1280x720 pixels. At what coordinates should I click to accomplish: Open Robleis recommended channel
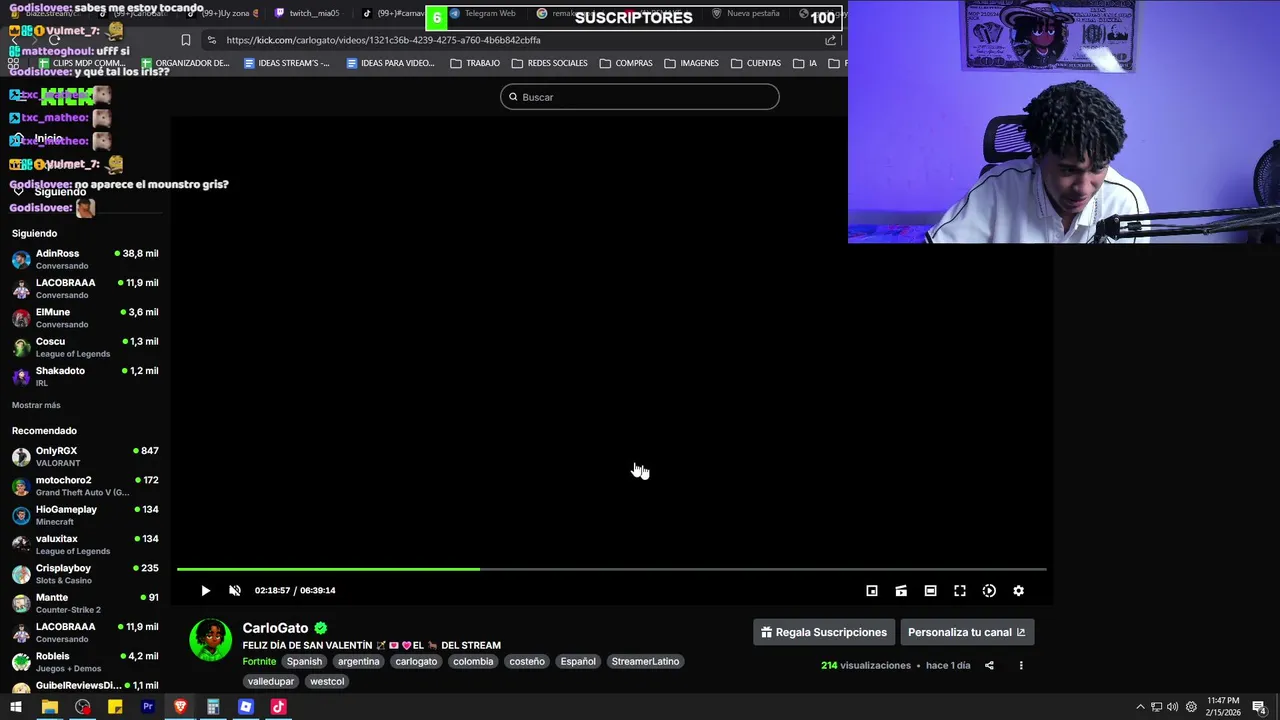[x=85, y=662]
